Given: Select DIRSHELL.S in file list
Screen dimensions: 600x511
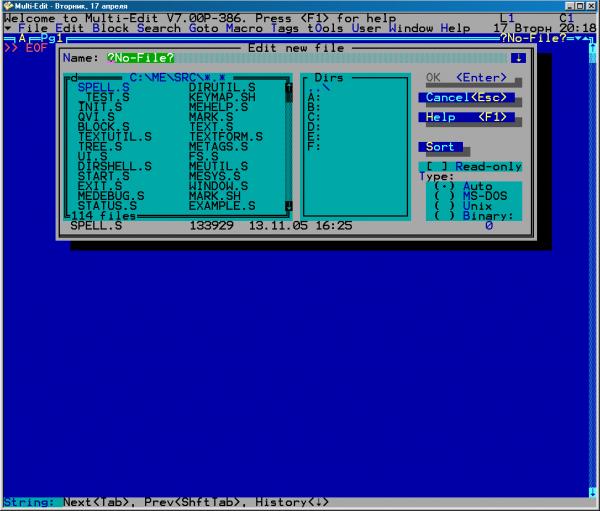Looking at the screenshot, I should (x=114, y=167).
